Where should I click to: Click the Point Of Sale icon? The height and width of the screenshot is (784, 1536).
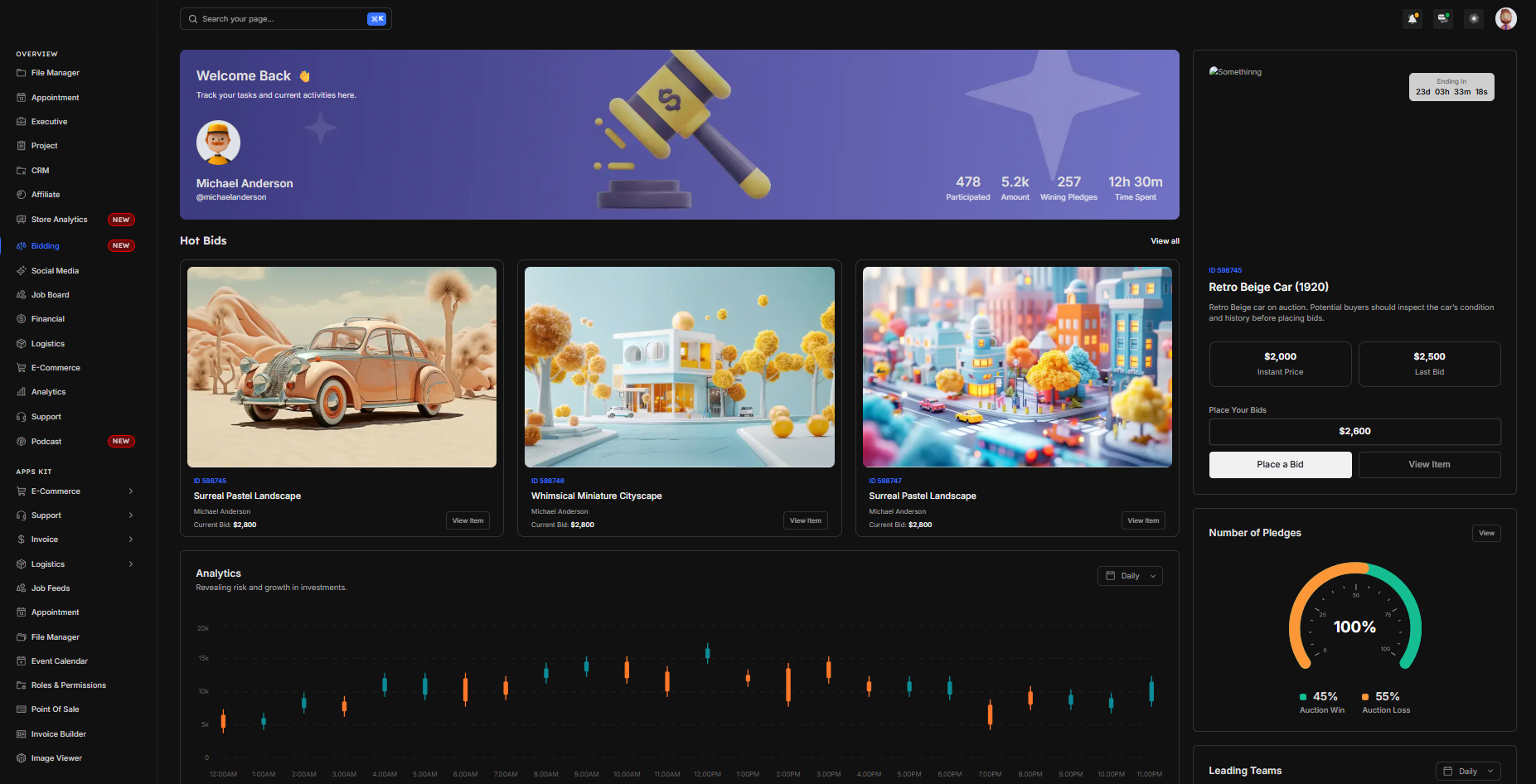(22, 709)
